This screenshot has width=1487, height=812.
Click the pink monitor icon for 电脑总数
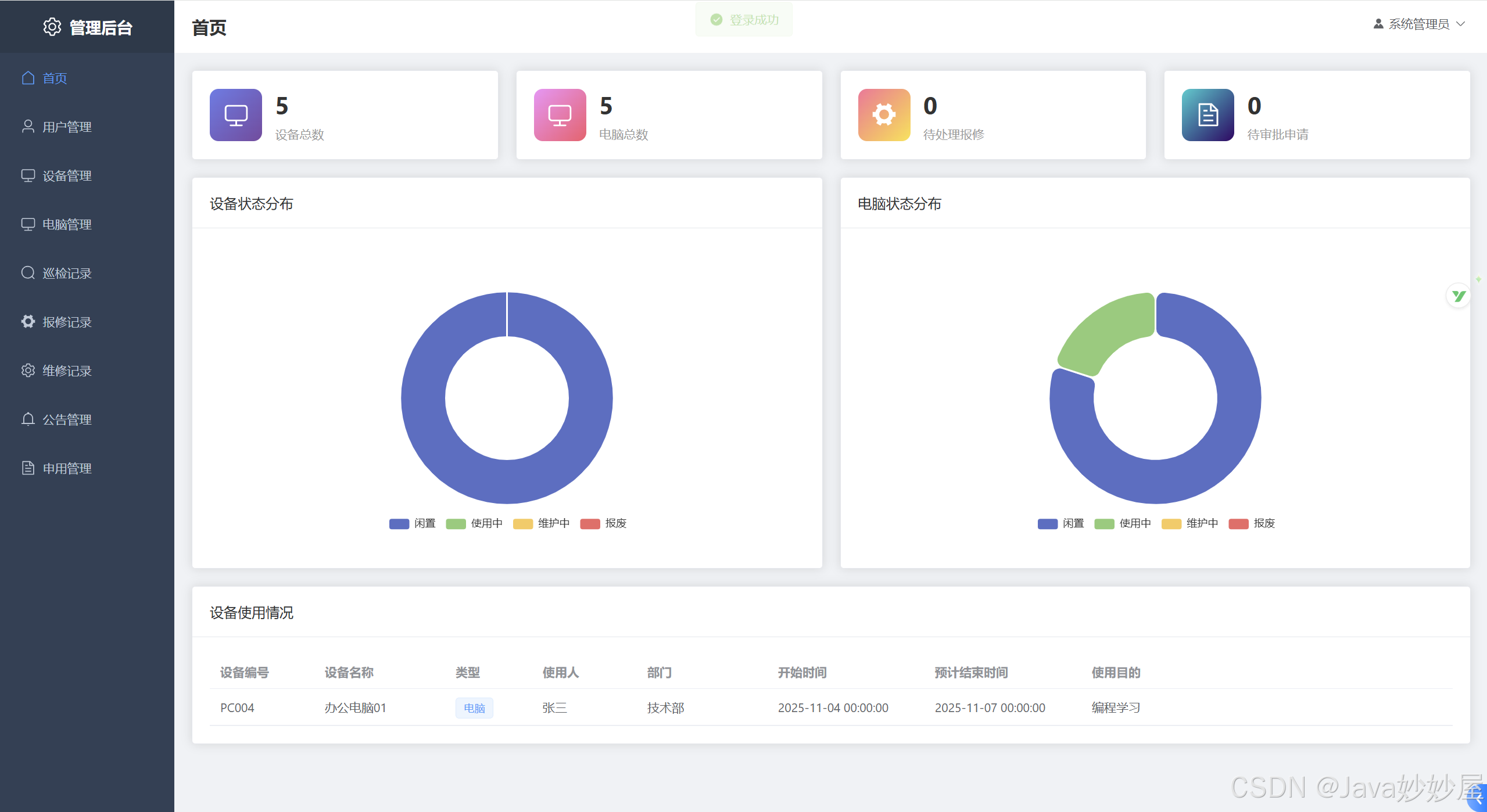560,115
